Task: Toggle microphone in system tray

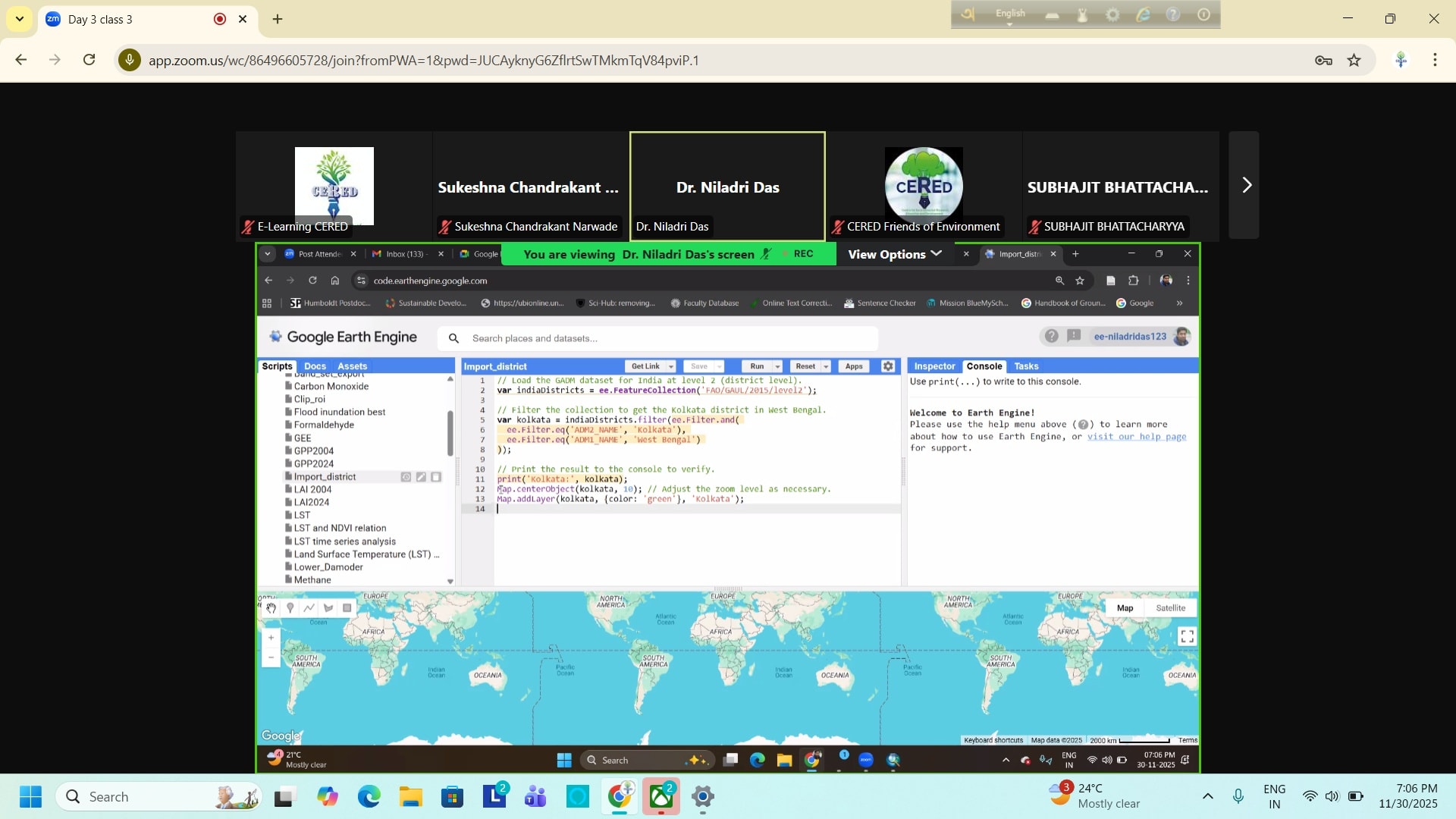Action: tap(1238, 796)
